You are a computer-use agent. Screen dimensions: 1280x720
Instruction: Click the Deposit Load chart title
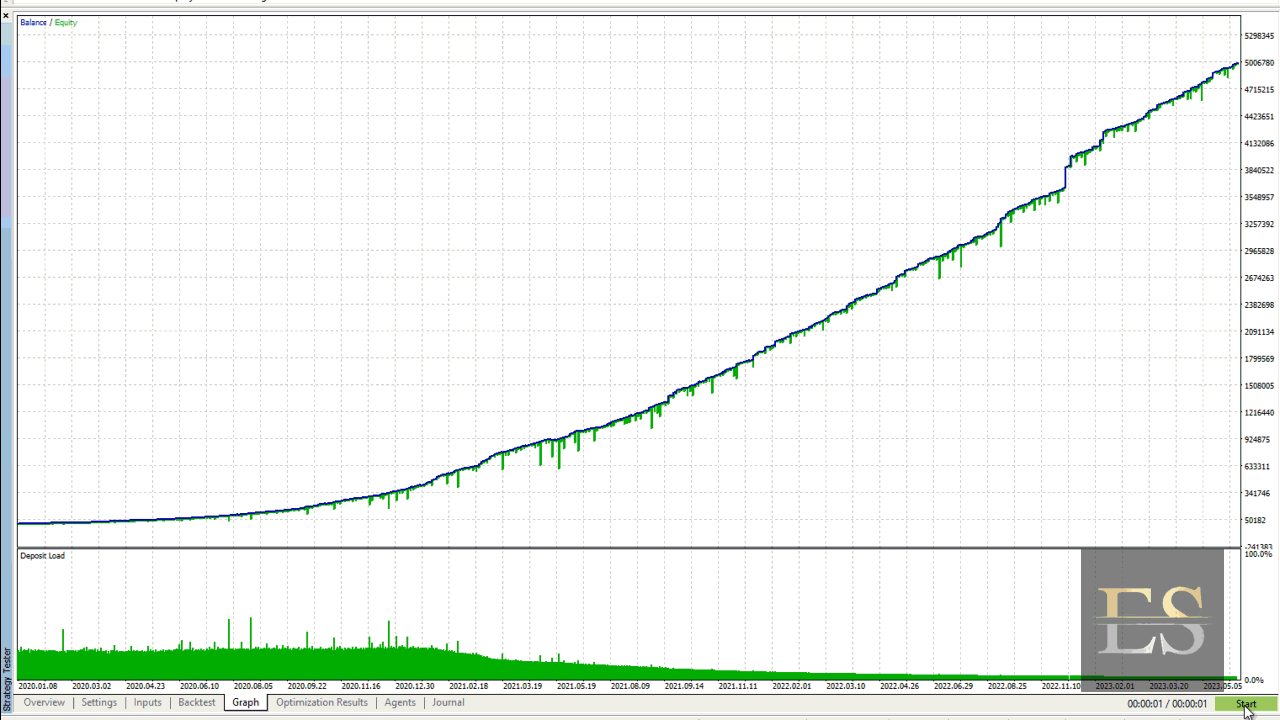click(x=42, y=556)
